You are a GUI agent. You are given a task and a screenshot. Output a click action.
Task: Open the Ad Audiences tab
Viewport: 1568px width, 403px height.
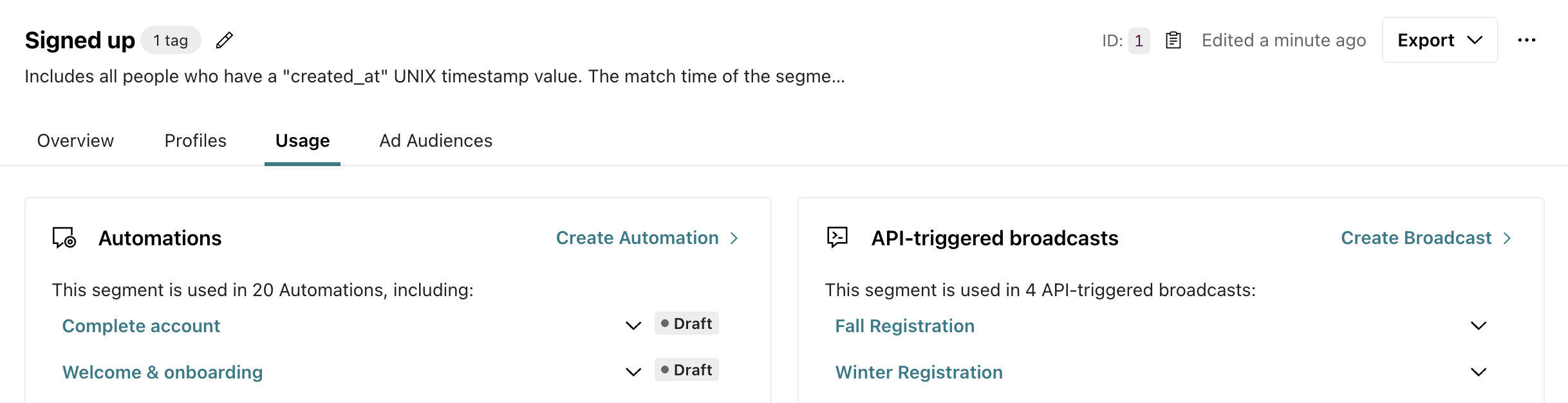tap(436, 140)
